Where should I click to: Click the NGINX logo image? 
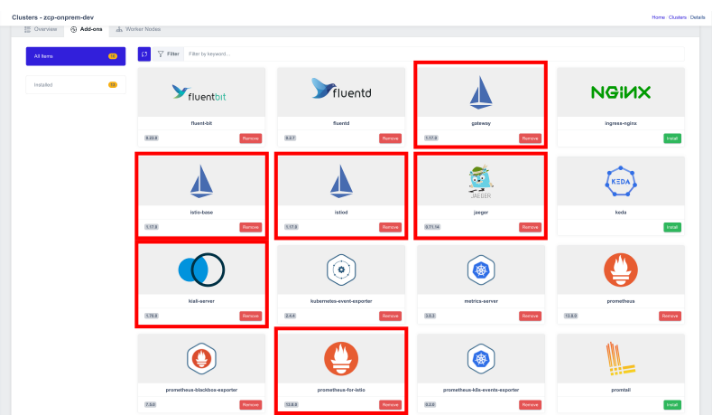click(x=621, y=92)
